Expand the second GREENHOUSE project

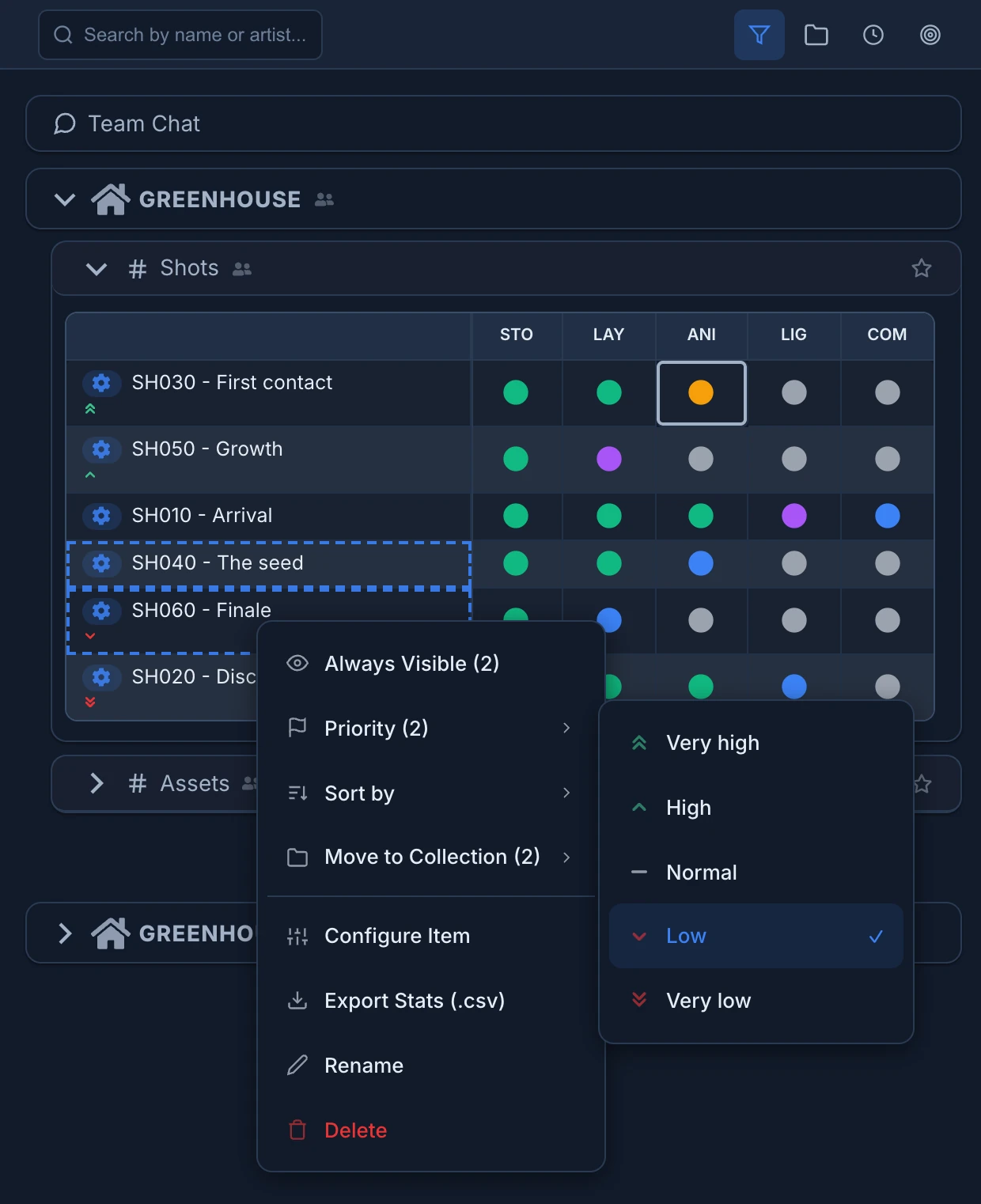tap(65, 933)
